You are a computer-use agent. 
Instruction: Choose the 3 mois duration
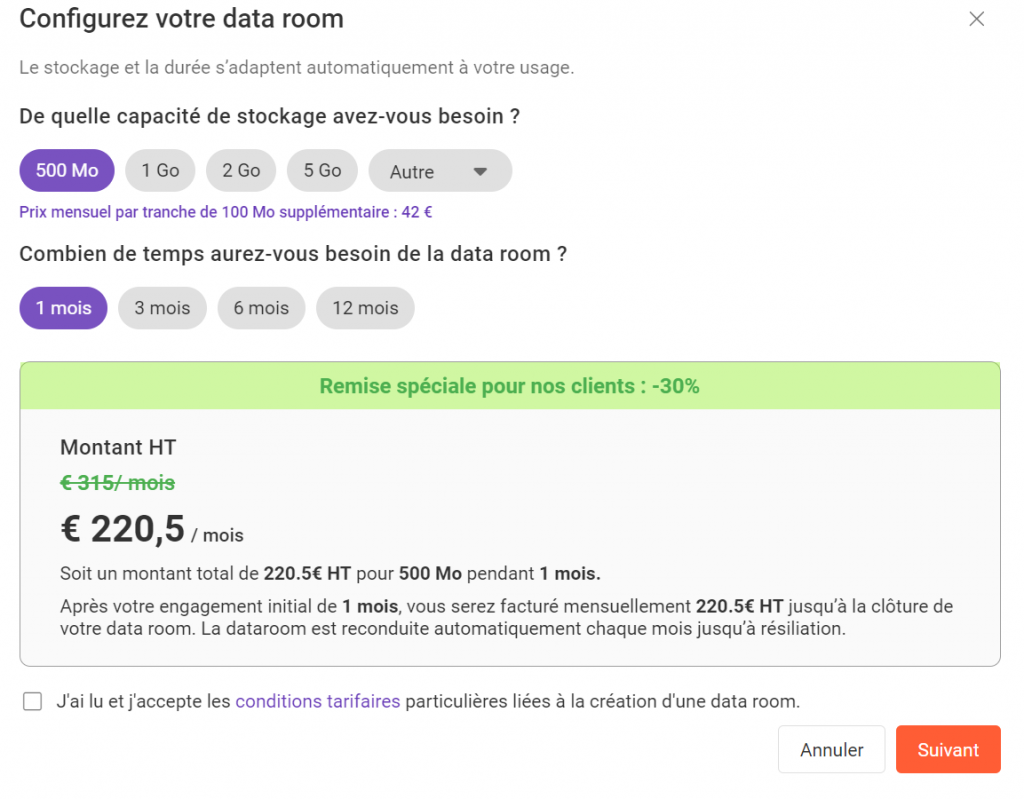[x=162, y=308]
